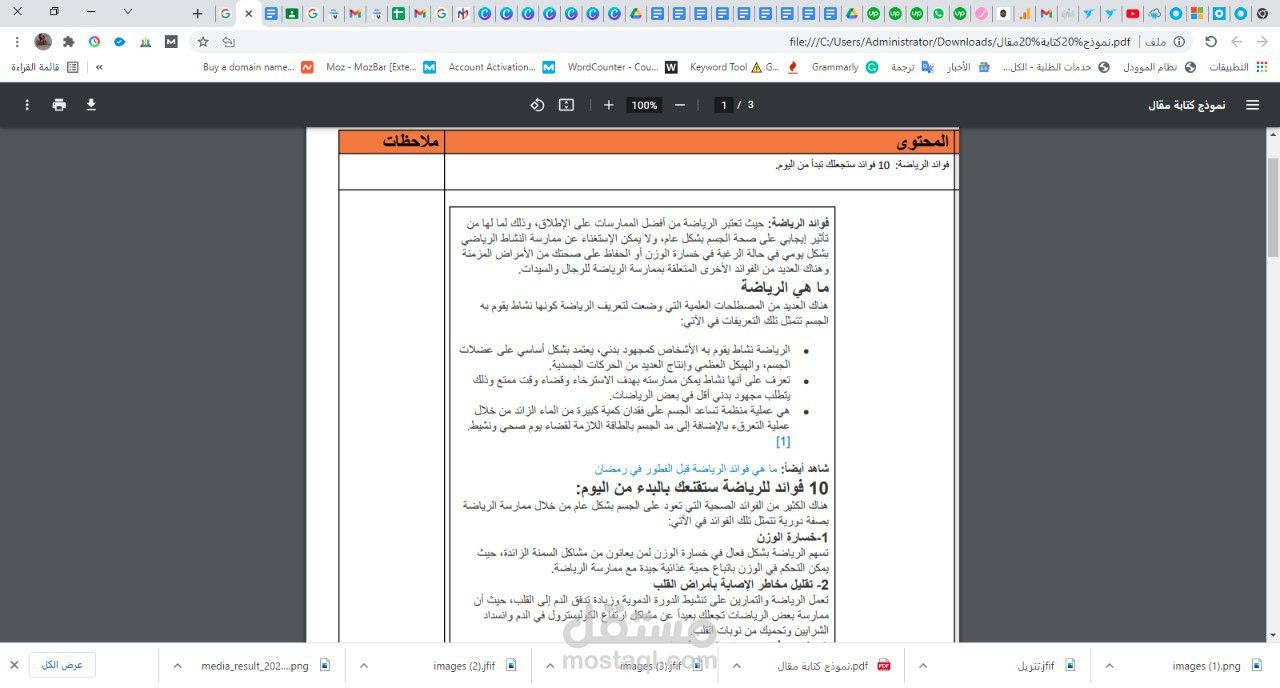Zoom in with the plus icon
Viewport: 1280px width, 688px height.
(608, 105)
